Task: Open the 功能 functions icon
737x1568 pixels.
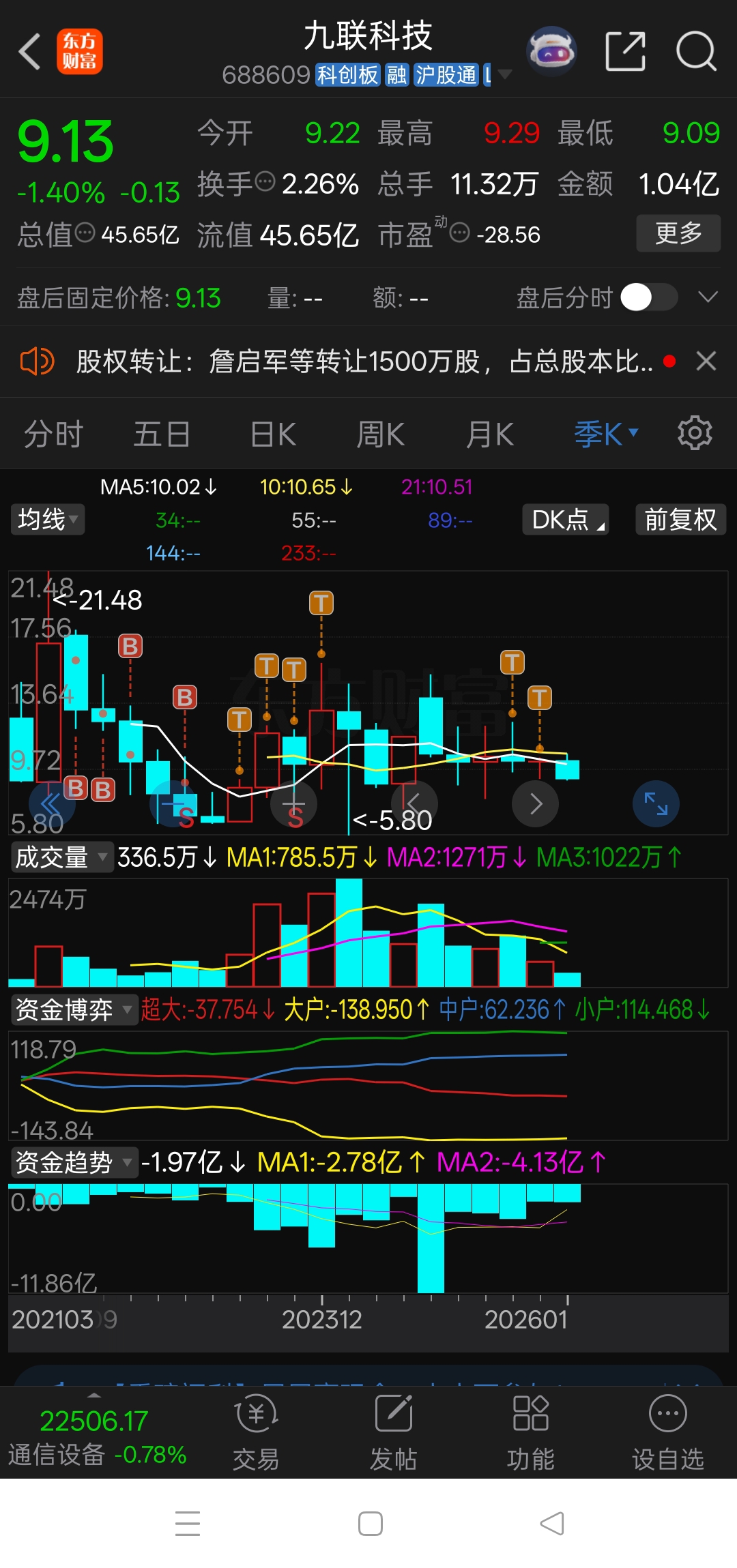Action: (x=530, y=1432)
